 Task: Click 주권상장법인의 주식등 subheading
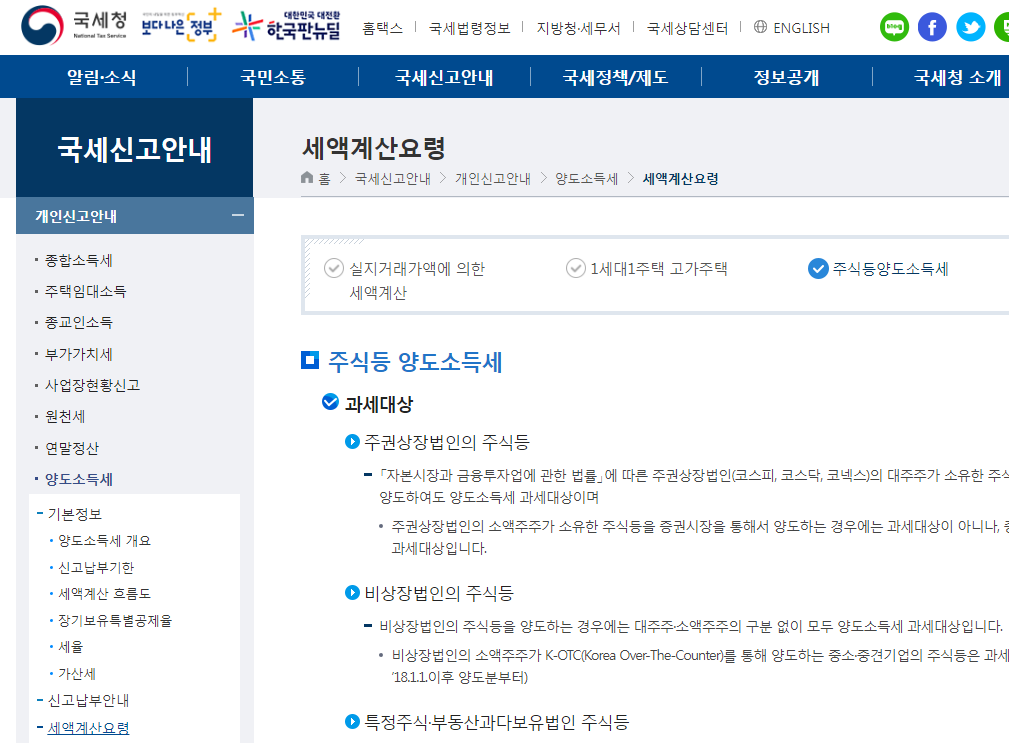(x=447, y=442)
